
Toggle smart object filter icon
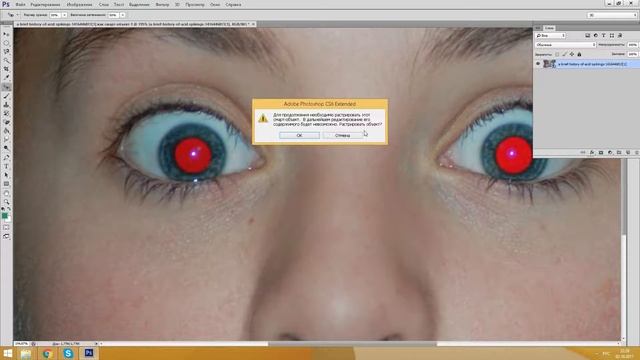(620, 36)
